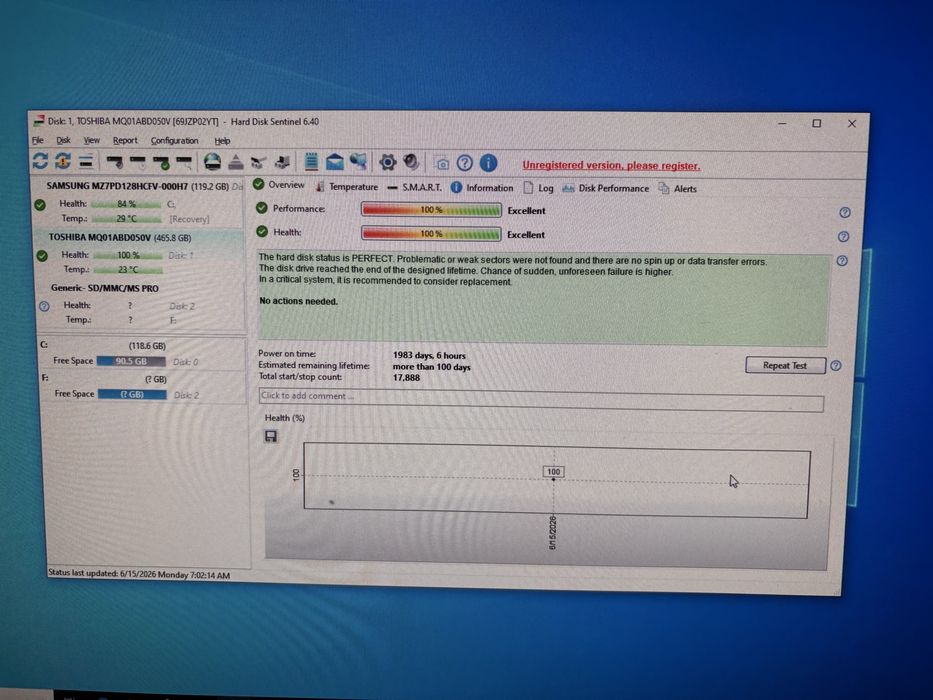Viewport: 933px width, 700px height.
Task: Switch to the Information tab
Action: coord(482,188)
